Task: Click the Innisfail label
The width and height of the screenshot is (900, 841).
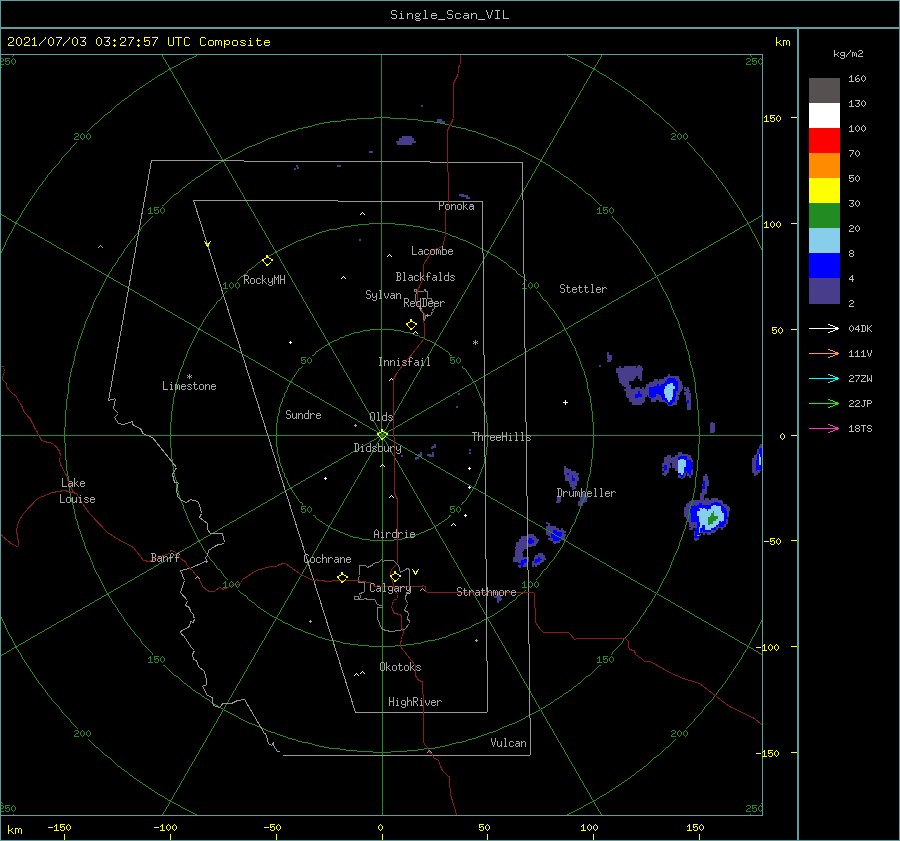Action: click(404, 362)
